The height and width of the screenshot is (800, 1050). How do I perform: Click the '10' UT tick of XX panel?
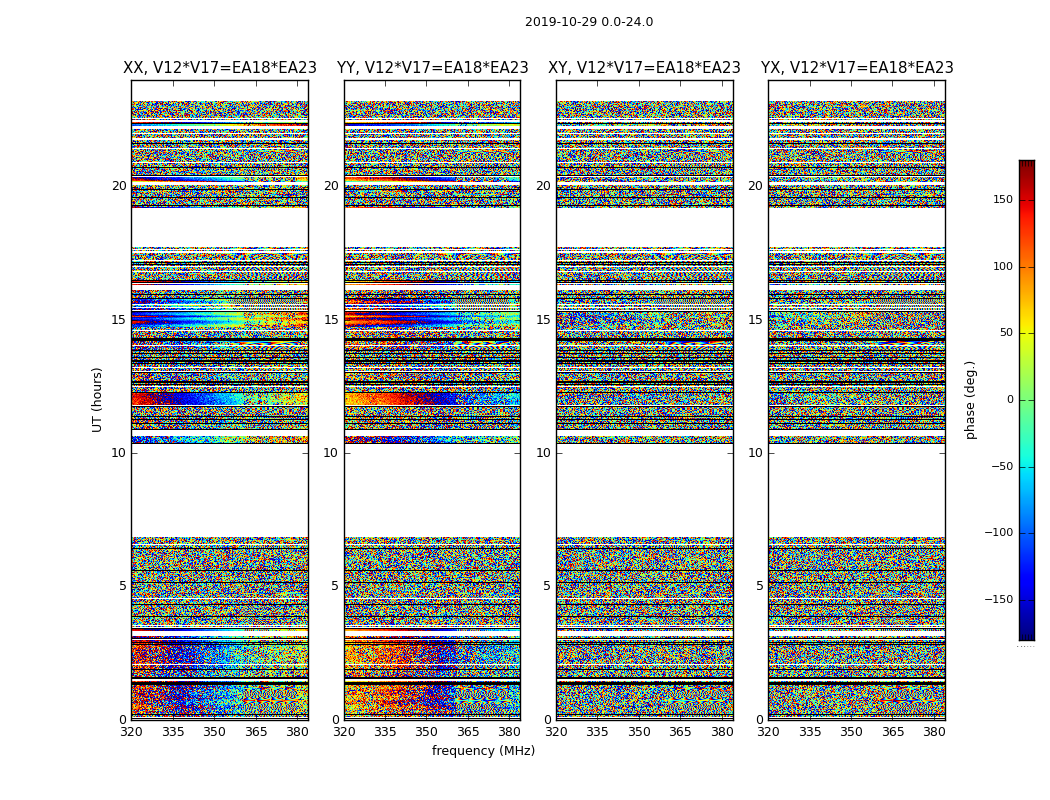[119, 453]
